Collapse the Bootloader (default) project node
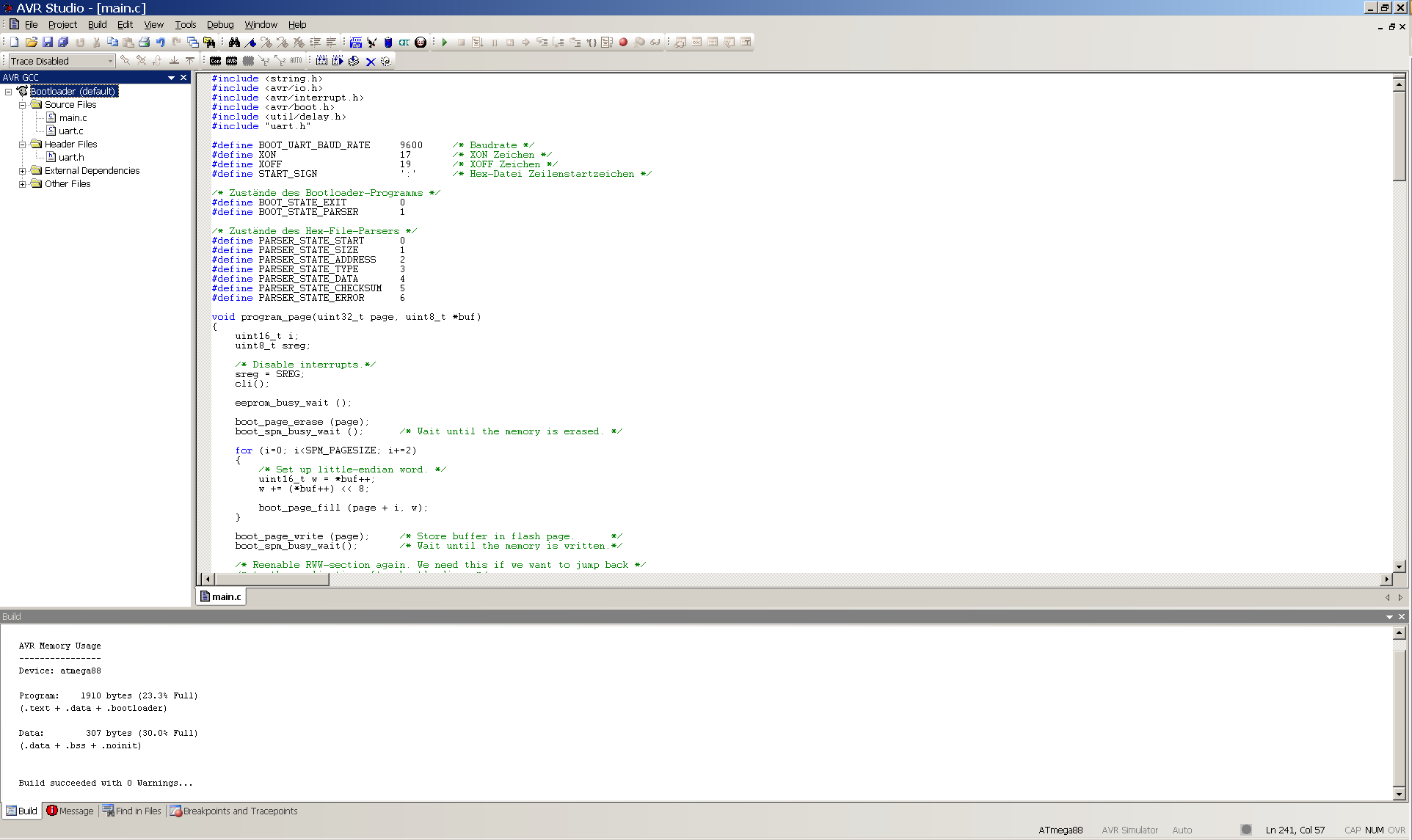Viewport: 1412px width, 840px height. coord(8,92)
